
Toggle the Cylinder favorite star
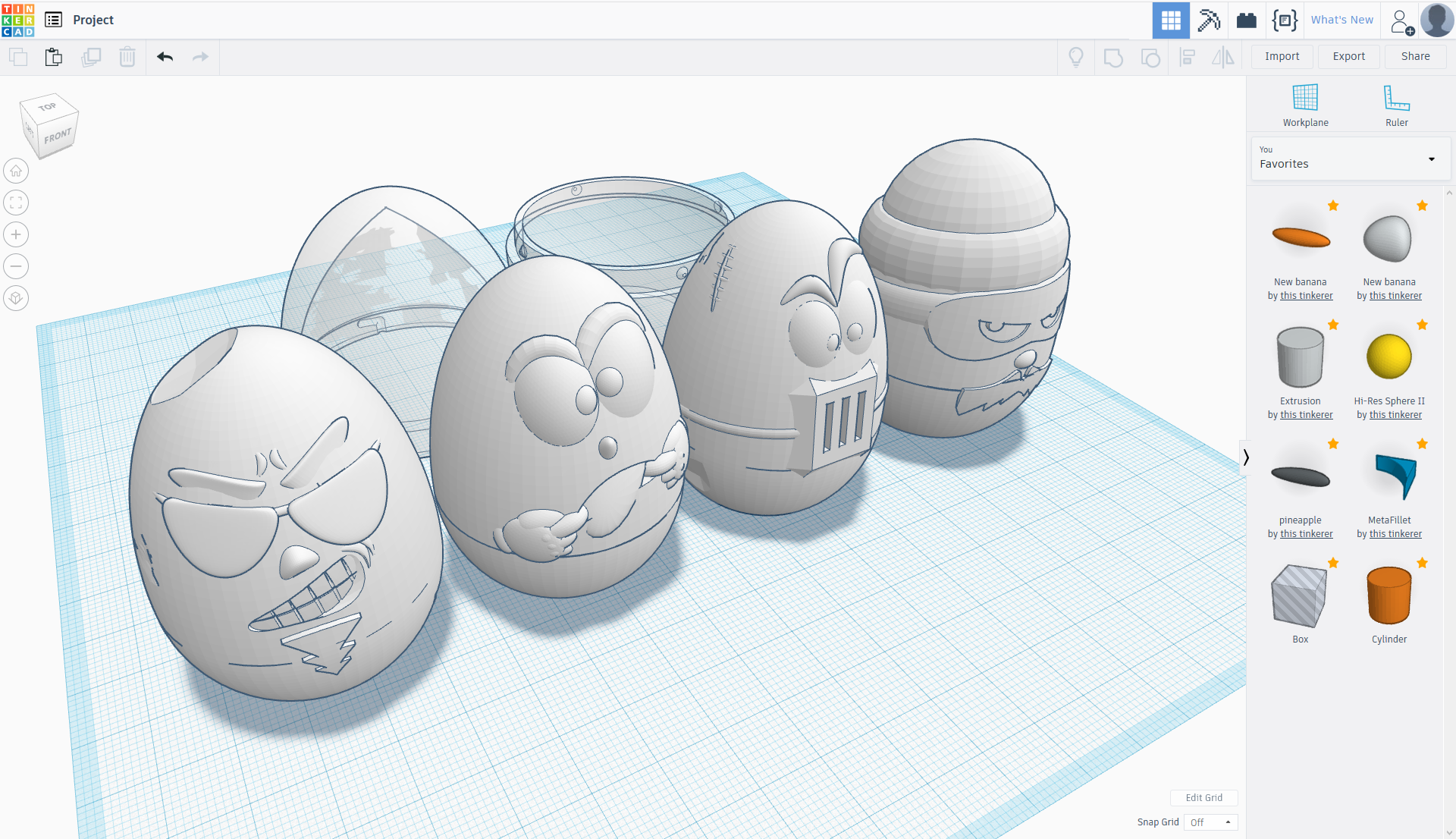(1422, 563)
